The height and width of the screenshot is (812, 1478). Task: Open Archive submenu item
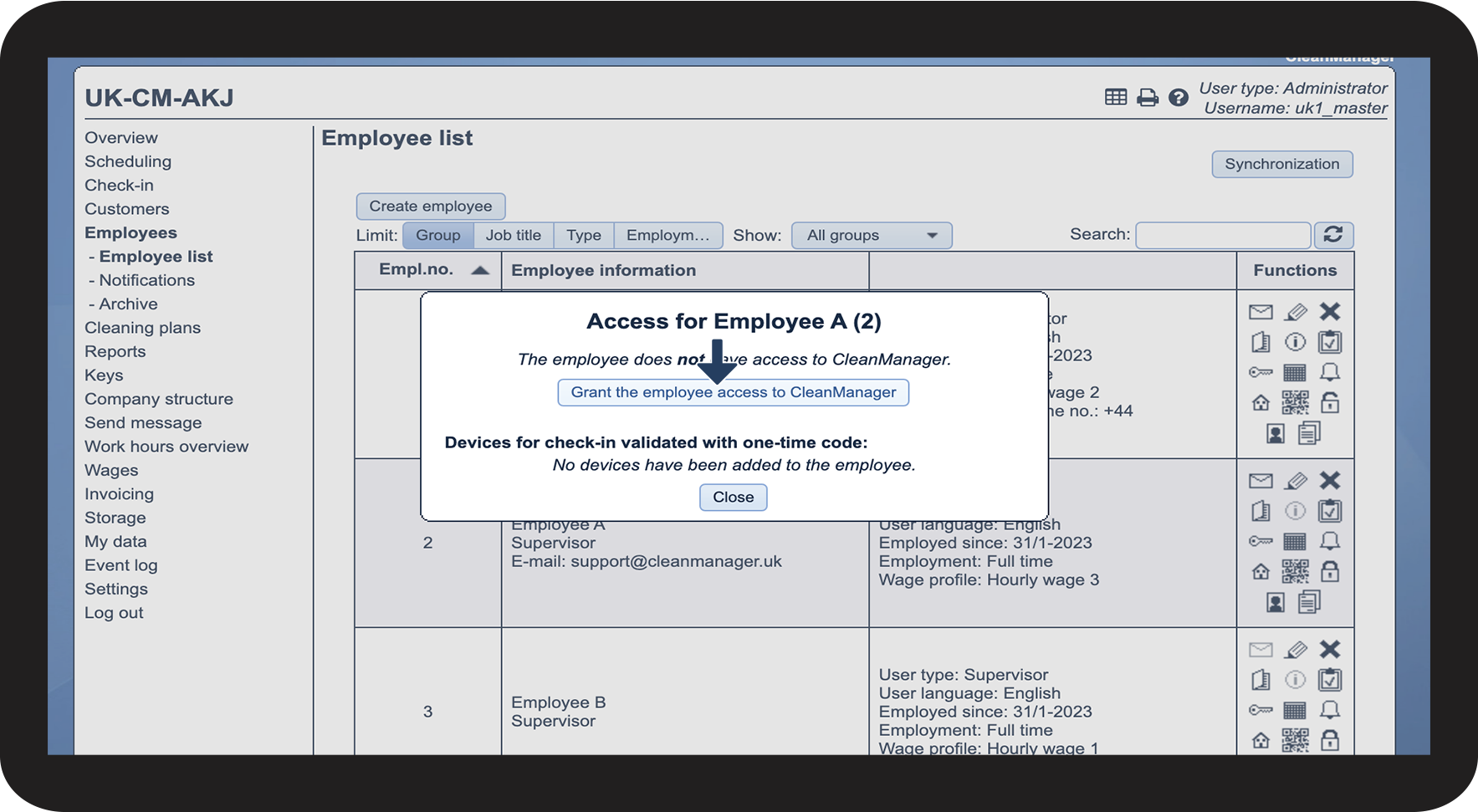click(x=128, y=304)
